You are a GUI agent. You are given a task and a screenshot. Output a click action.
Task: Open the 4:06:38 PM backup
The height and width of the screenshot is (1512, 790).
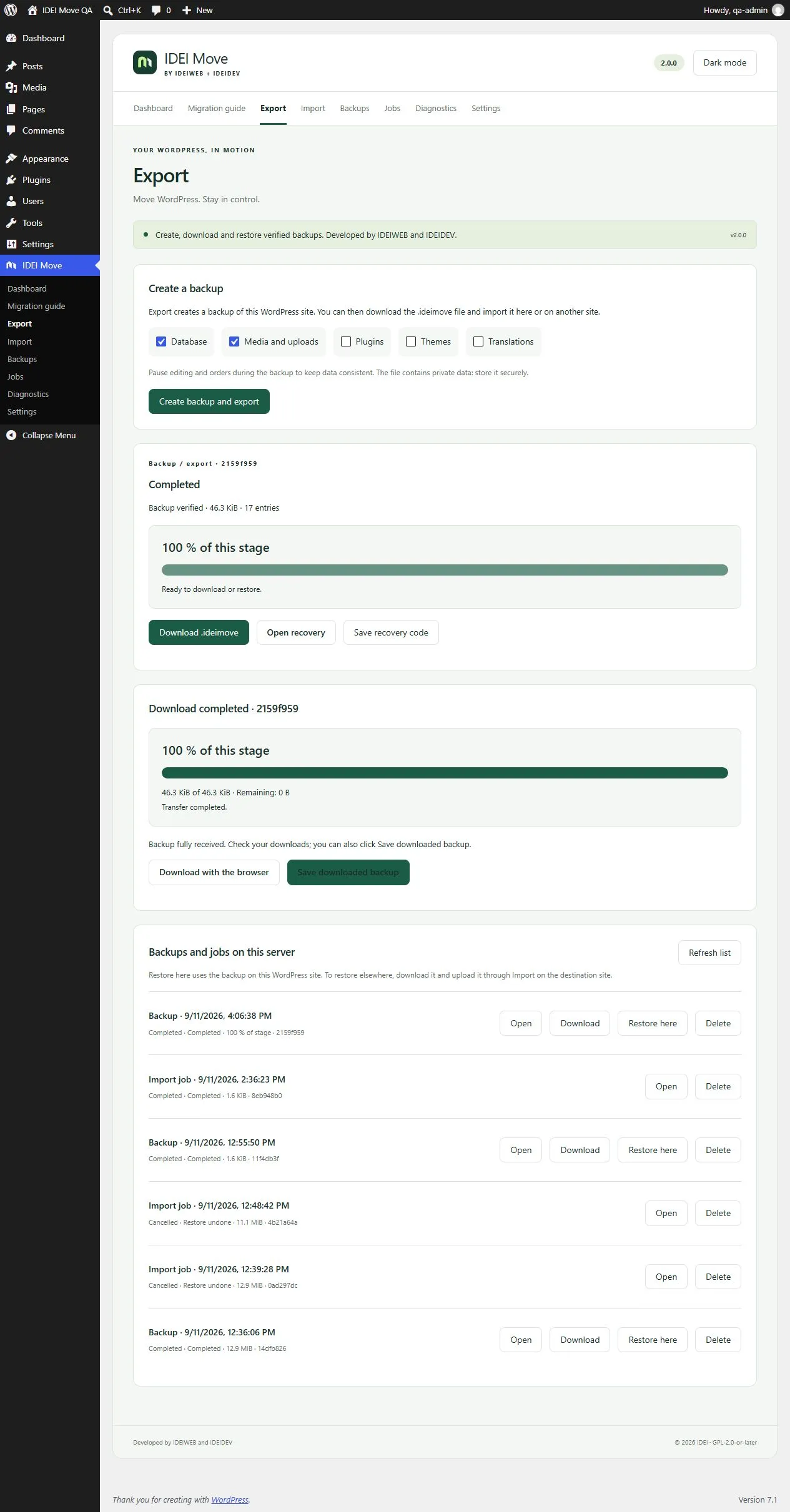tap(521, 1023)
